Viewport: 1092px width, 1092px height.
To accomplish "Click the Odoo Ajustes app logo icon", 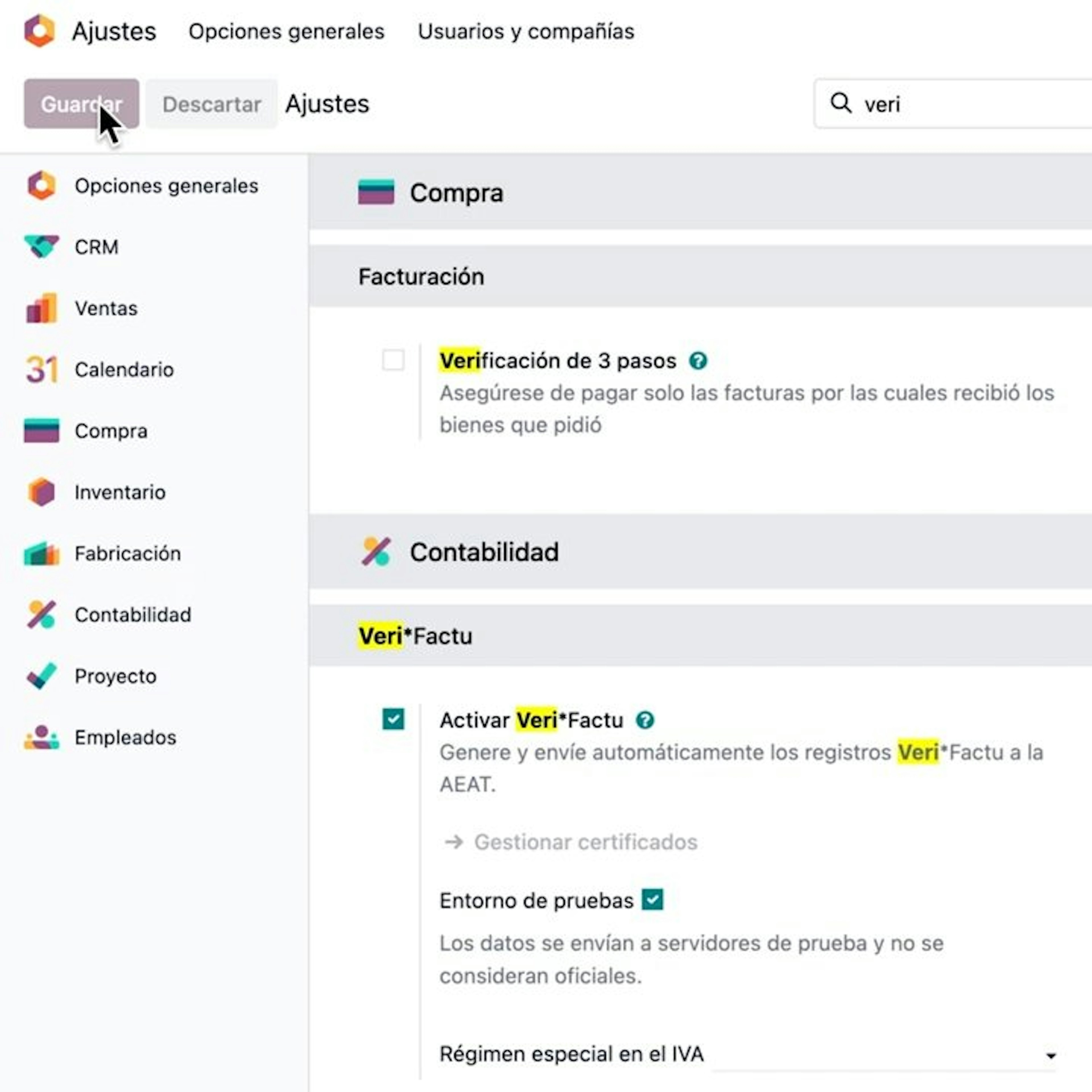I will click(40, 30).
